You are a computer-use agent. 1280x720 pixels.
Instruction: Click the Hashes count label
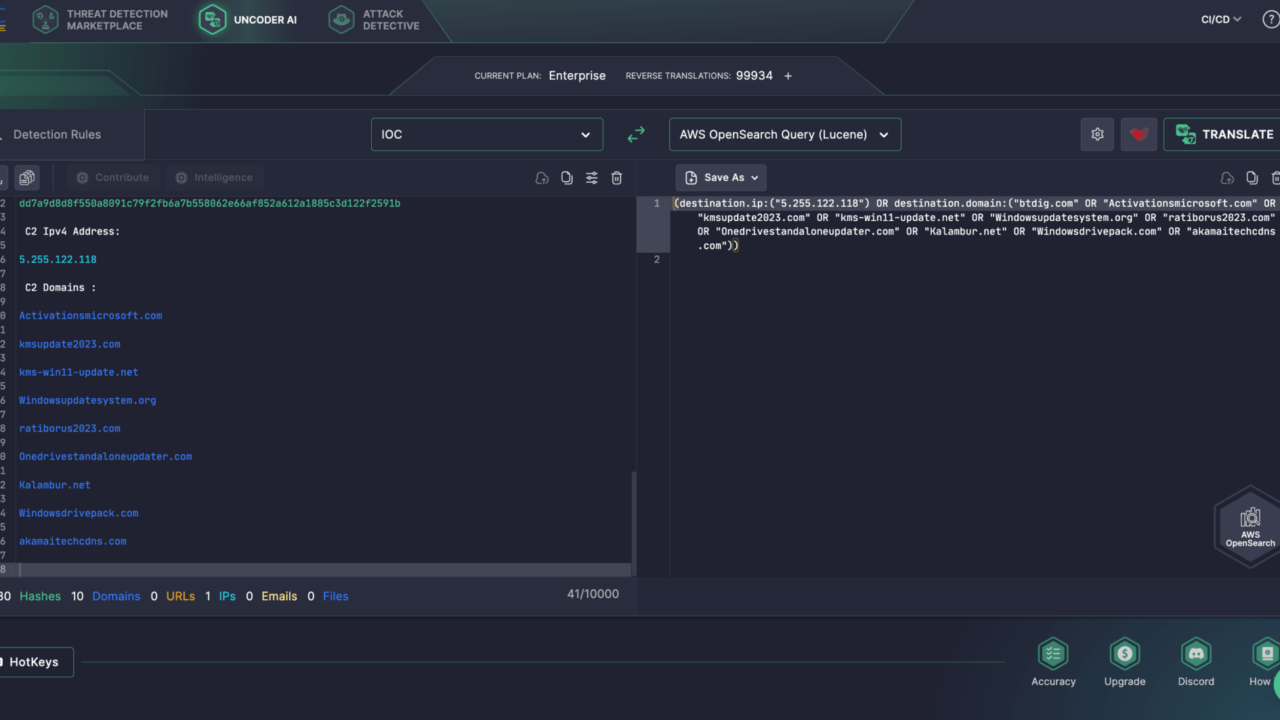coord(40,596)
